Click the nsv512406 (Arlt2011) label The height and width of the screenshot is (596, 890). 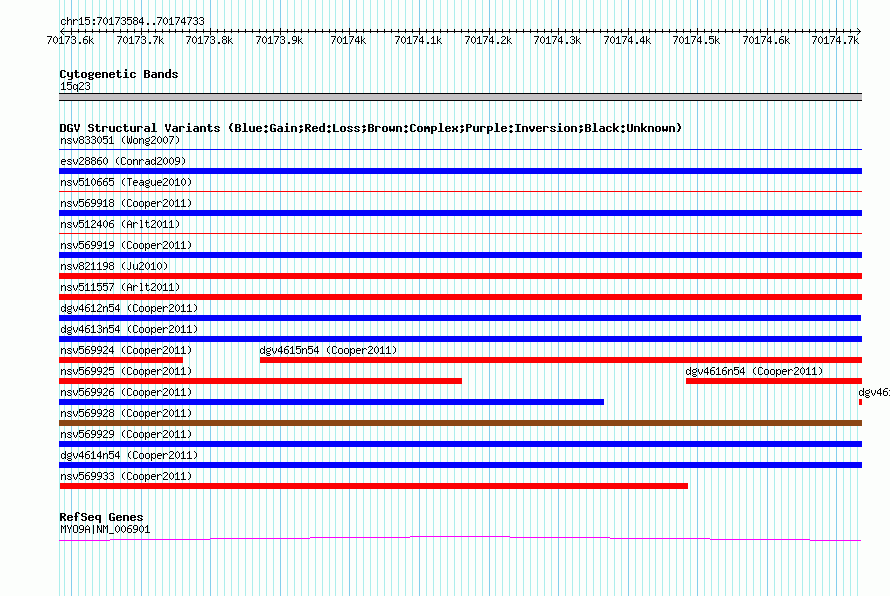(120, 224)
